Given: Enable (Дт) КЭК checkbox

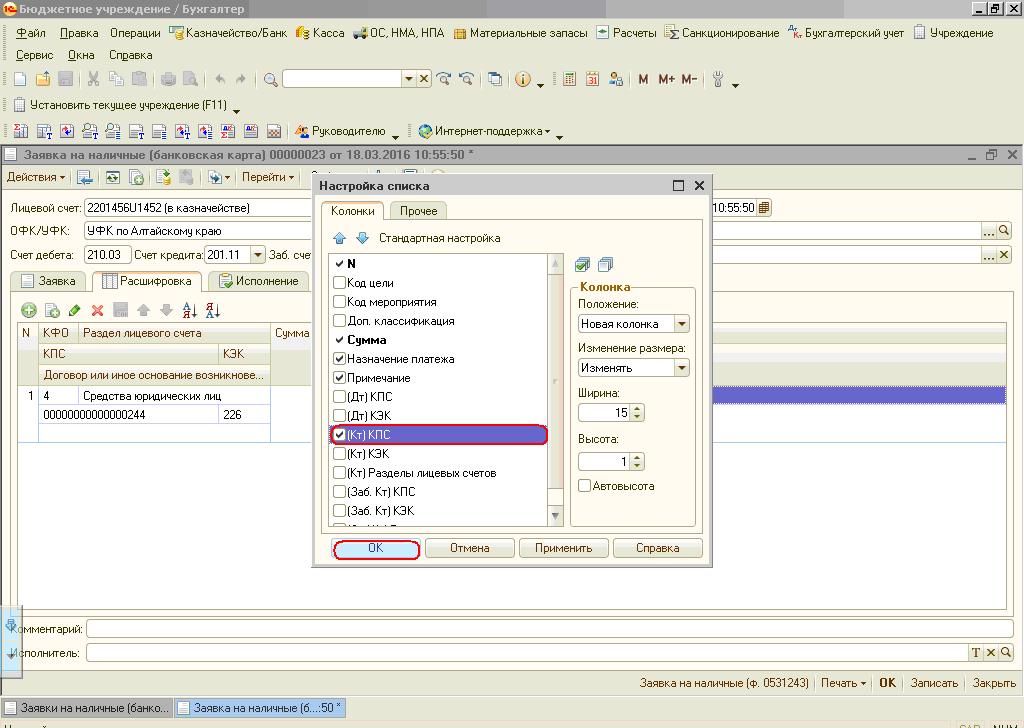Looking at the screenshot, I should click(339, 415).
